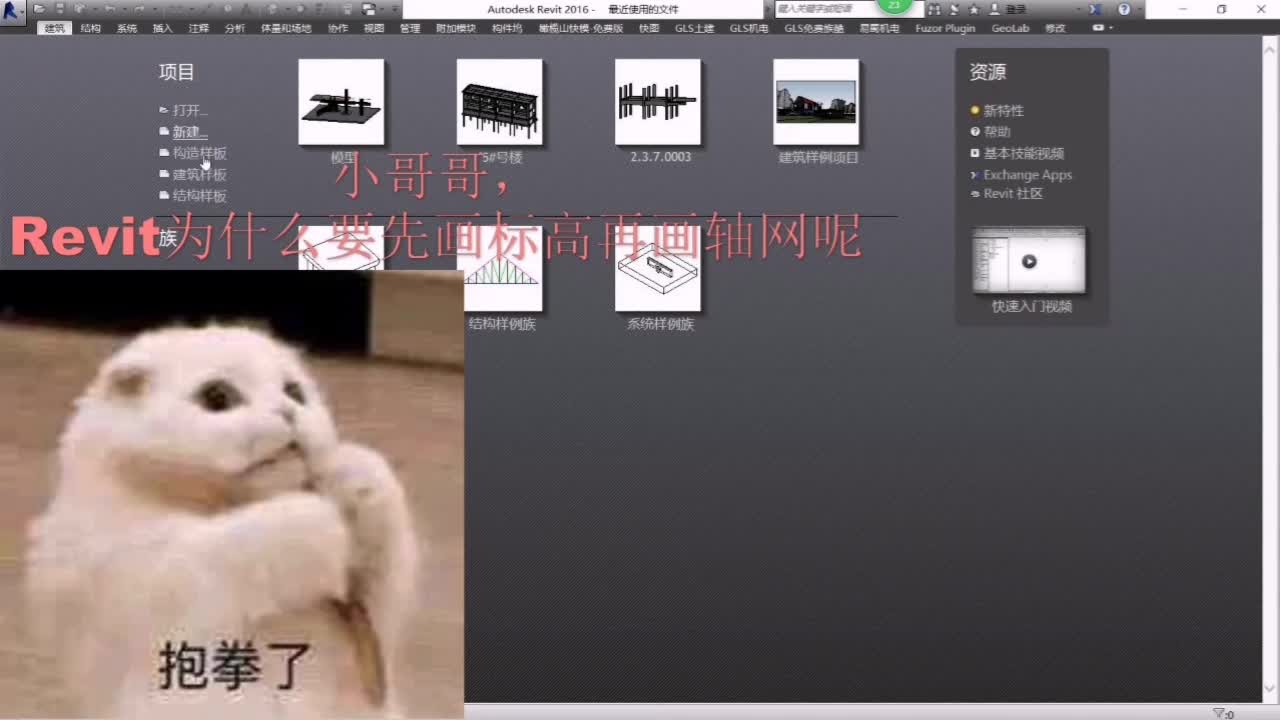The width and height of the screenshot is (1280, 720).
Task: Open the 构件坞 ribbon tab
Action: (x=507, y=28)
